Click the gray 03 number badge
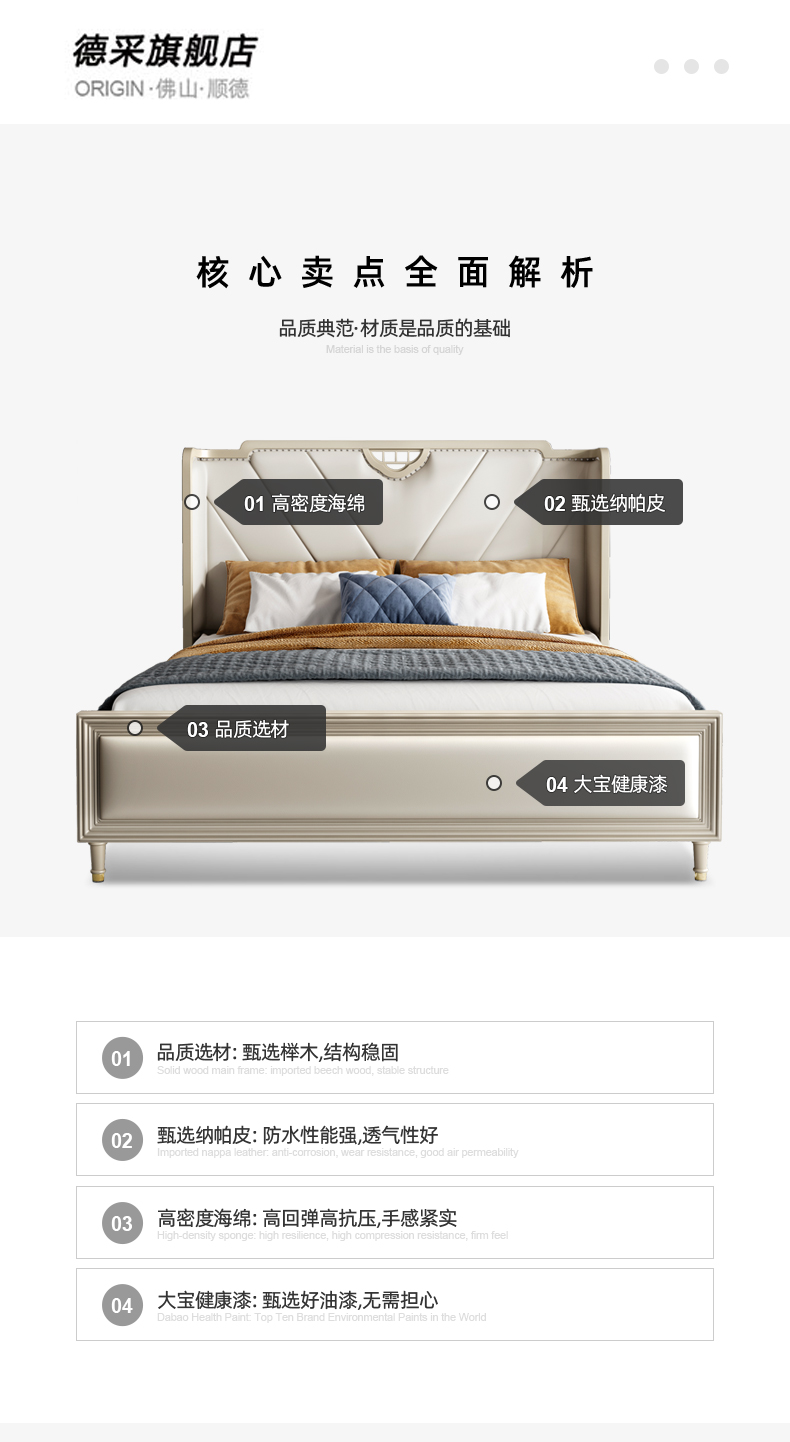The height and width of the screenshot is (1442, 790). point(122,1223)
